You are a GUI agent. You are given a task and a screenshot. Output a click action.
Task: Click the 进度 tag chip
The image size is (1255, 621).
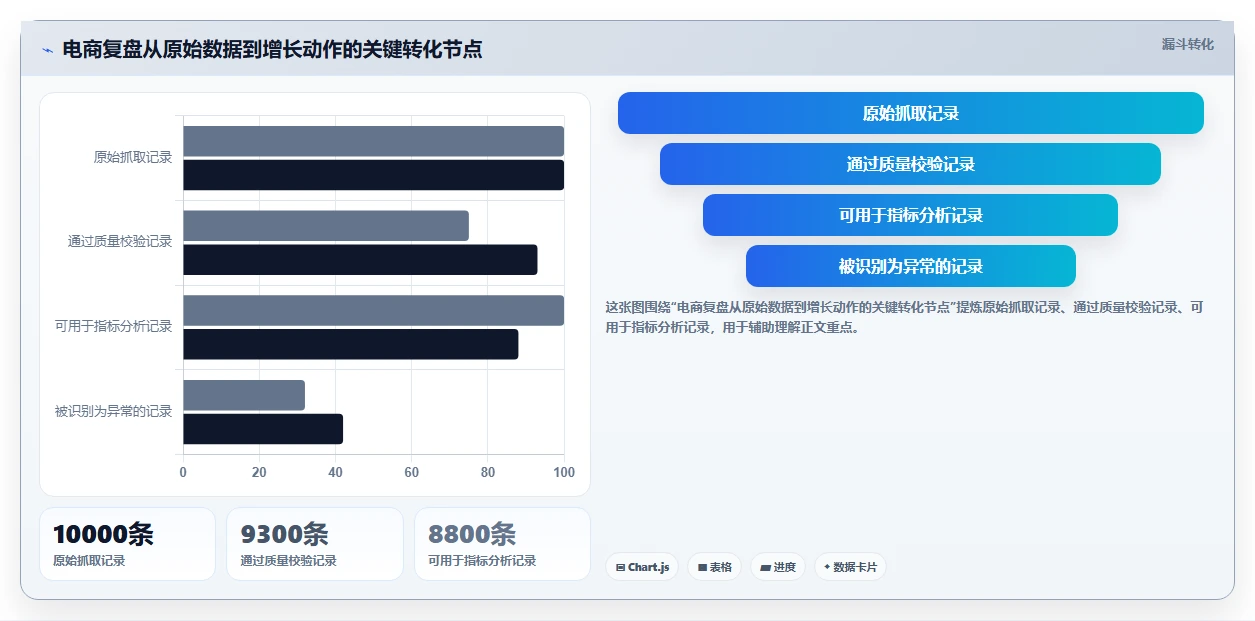[x=778, y=567]
